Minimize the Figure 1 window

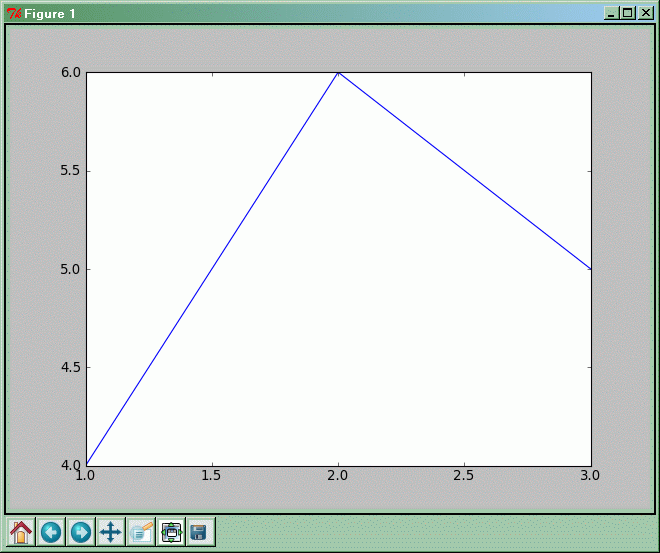point(611,13)
